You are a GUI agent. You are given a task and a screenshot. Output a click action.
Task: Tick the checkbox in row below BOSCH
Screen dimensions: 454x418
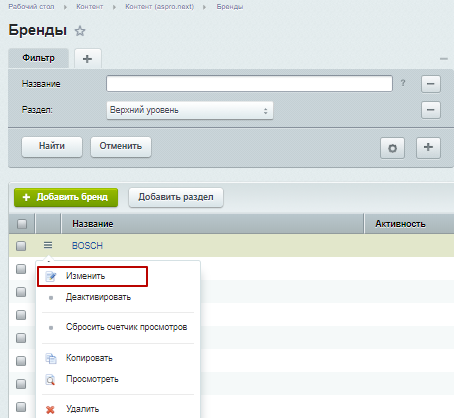tap(21, 269)
